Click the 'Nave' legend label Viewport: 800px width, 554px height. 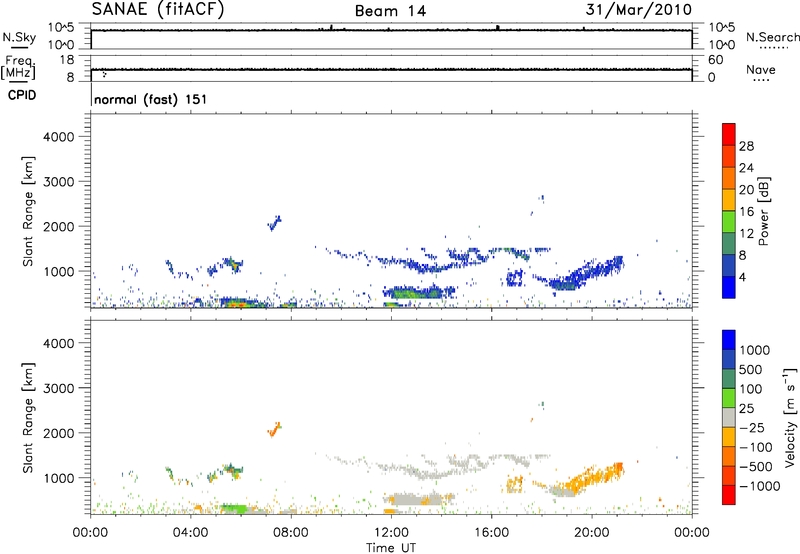click(x=761, y=69)
